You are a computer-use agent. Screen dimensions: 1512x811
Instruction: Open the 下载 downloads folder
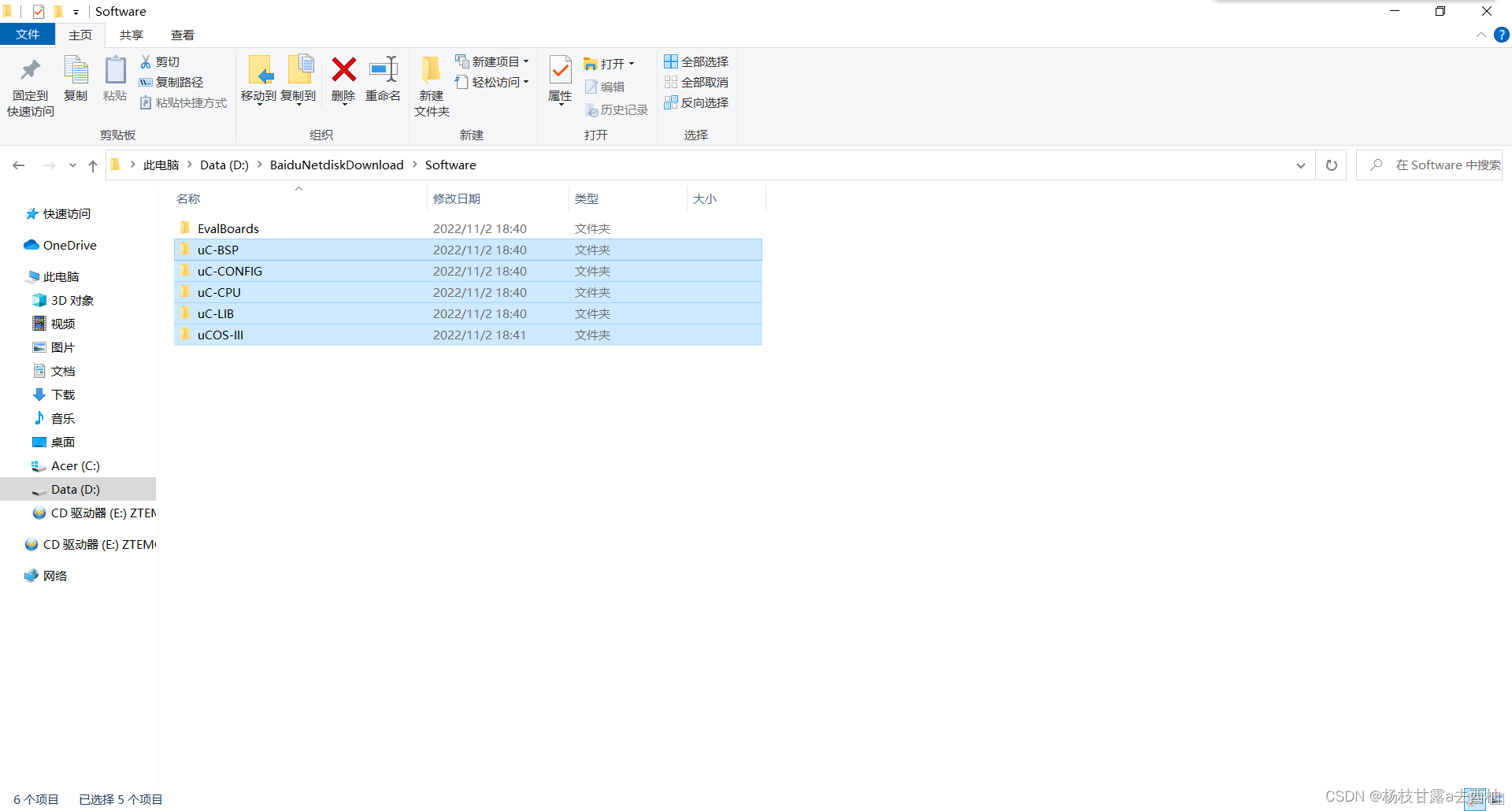tap(54, 394)
